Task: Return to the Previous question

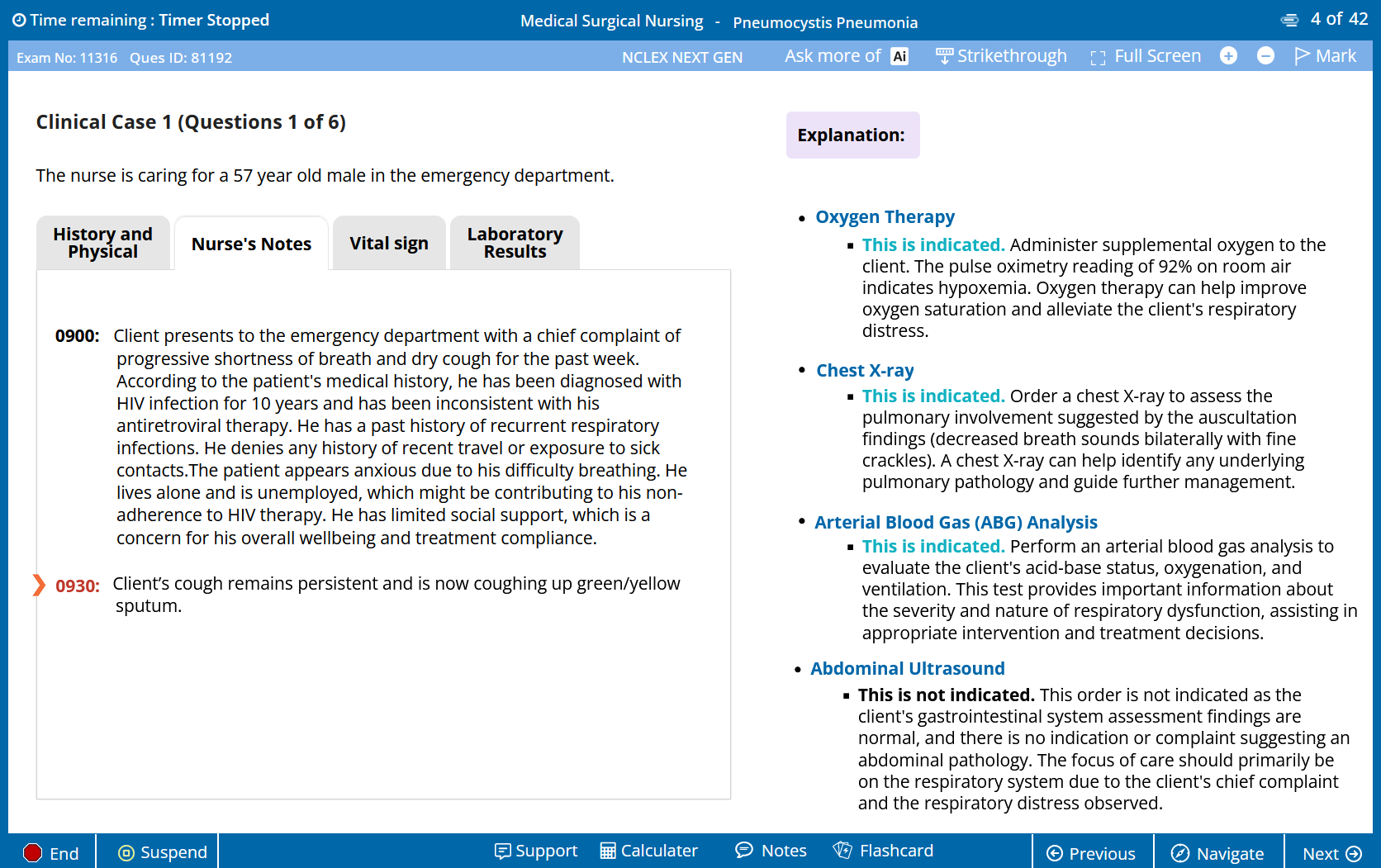Action: coord(1091,853)
